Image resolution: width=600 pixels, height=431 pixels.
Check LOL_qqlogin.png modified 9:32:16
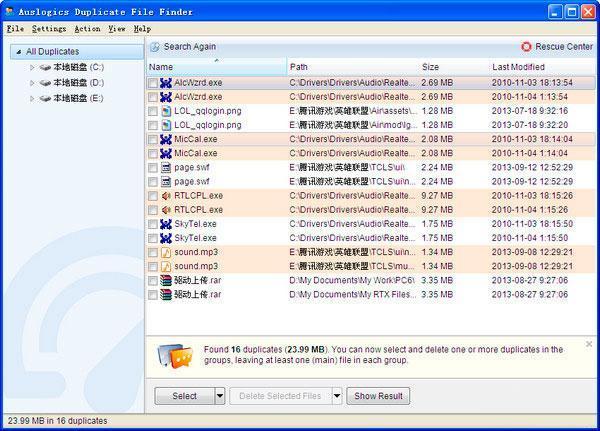tap(153, 111)
